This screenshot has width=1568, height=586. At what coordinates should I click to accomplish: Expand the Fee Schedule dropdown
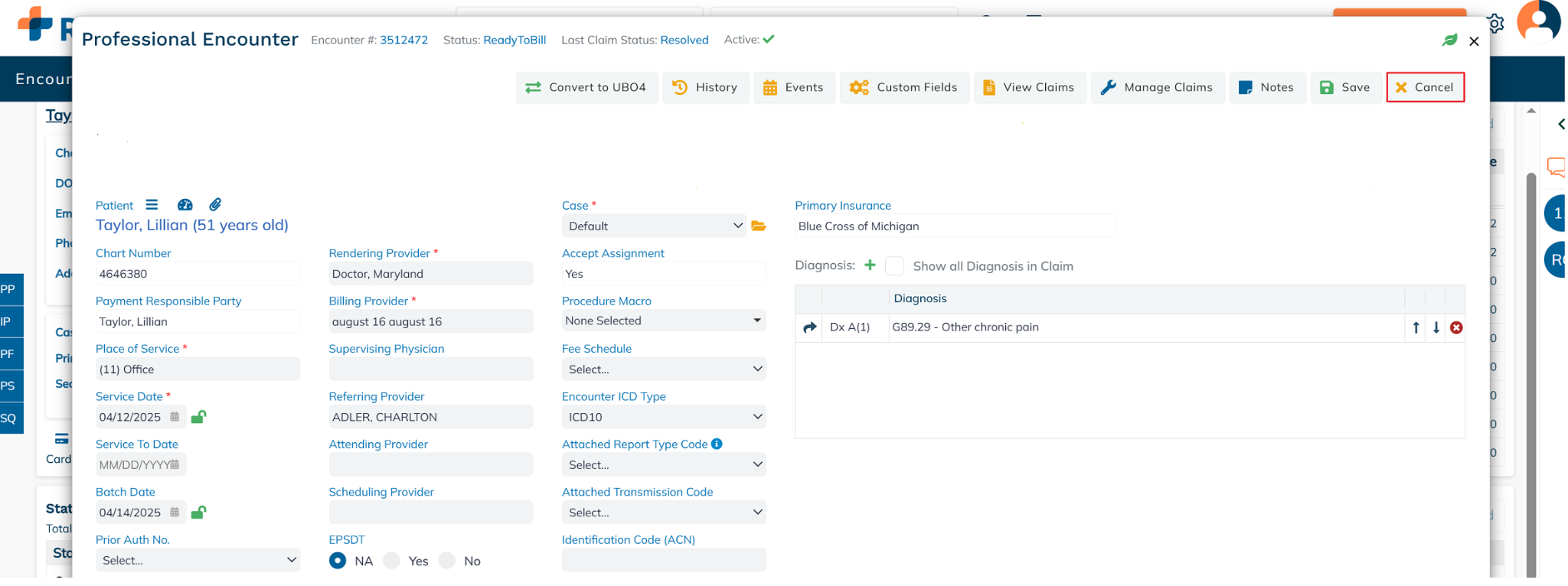click(x=663, y=370)
